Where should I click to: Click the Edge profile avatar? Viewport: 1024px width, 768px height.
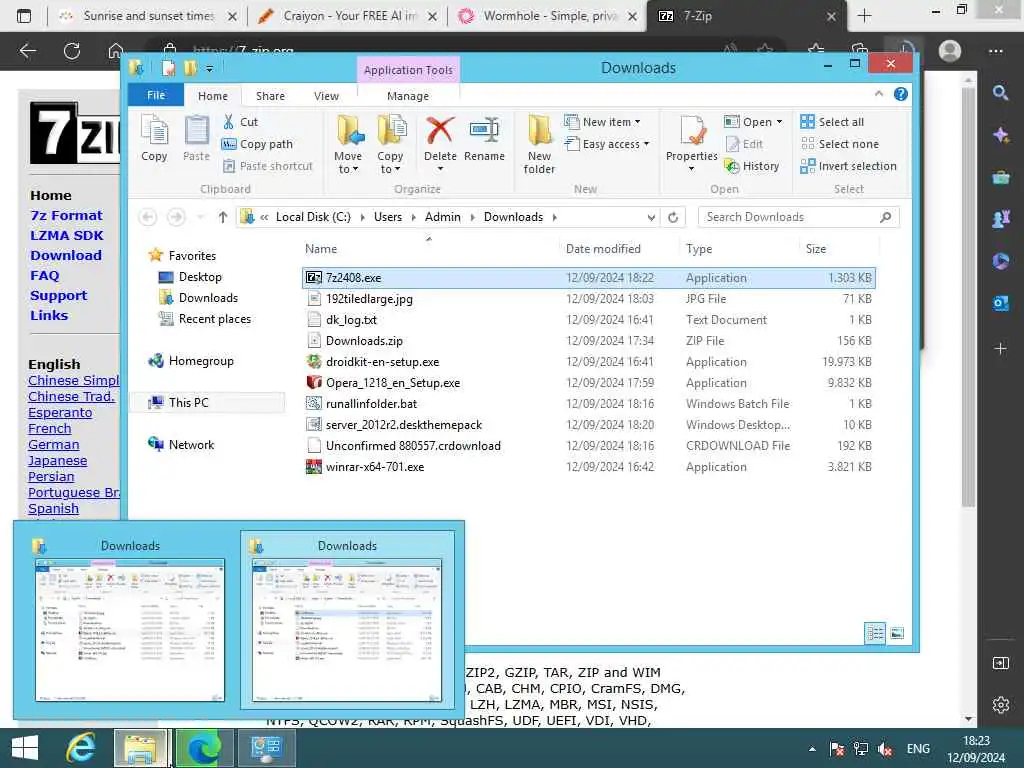pos(950,50)
